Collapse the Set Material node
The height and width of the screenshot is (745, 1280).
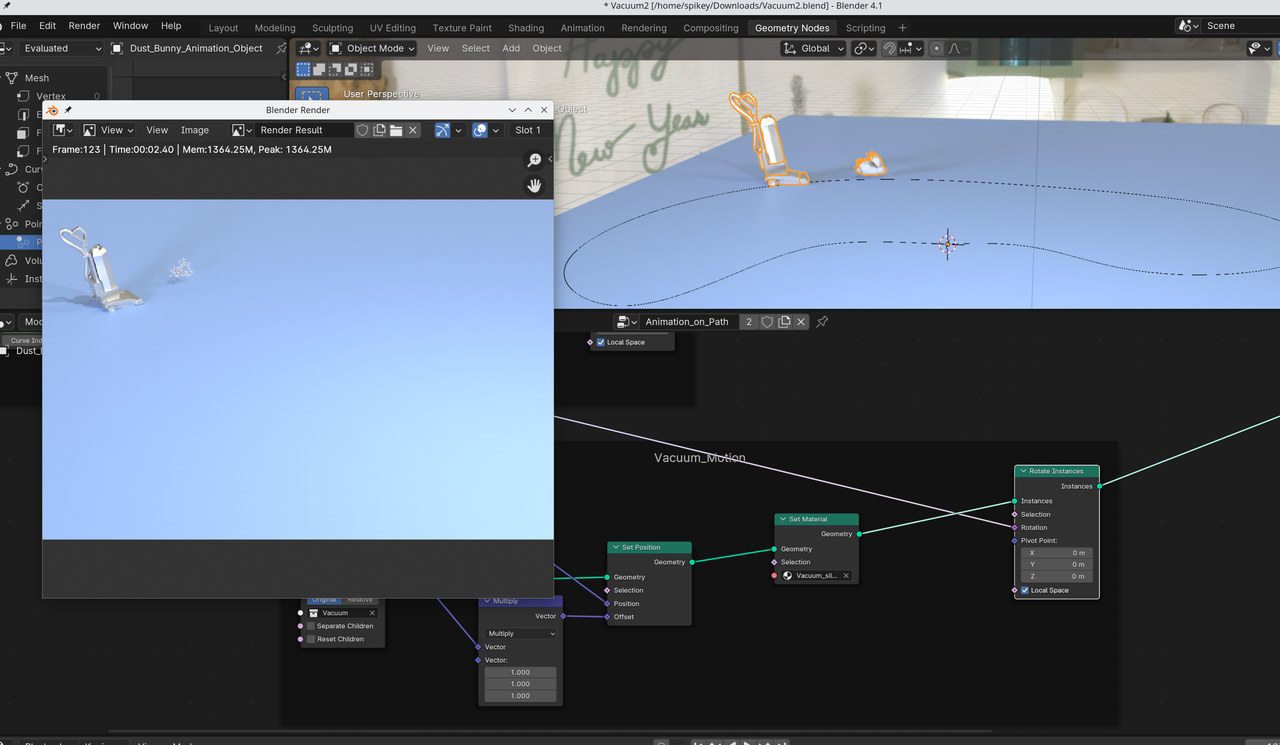pos(784,519)
